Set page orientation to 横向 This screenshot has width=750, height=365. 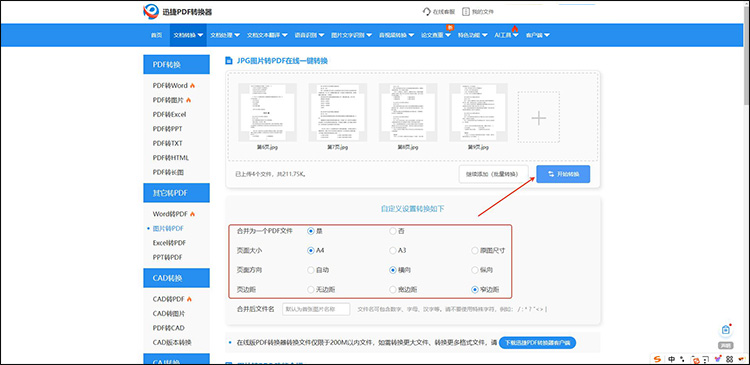coord(393,270)
